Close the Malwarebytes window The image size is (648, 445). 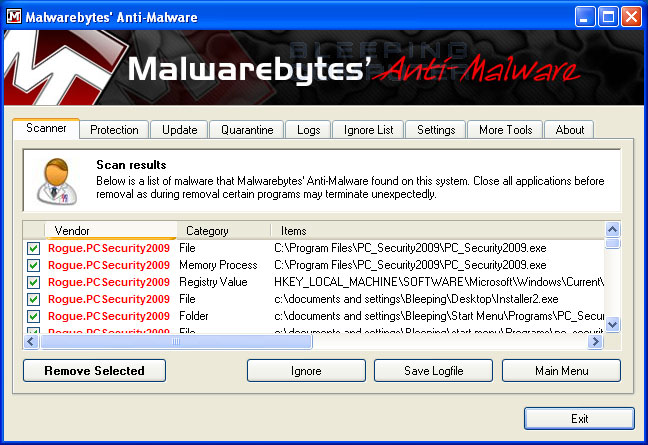[631, 17]
